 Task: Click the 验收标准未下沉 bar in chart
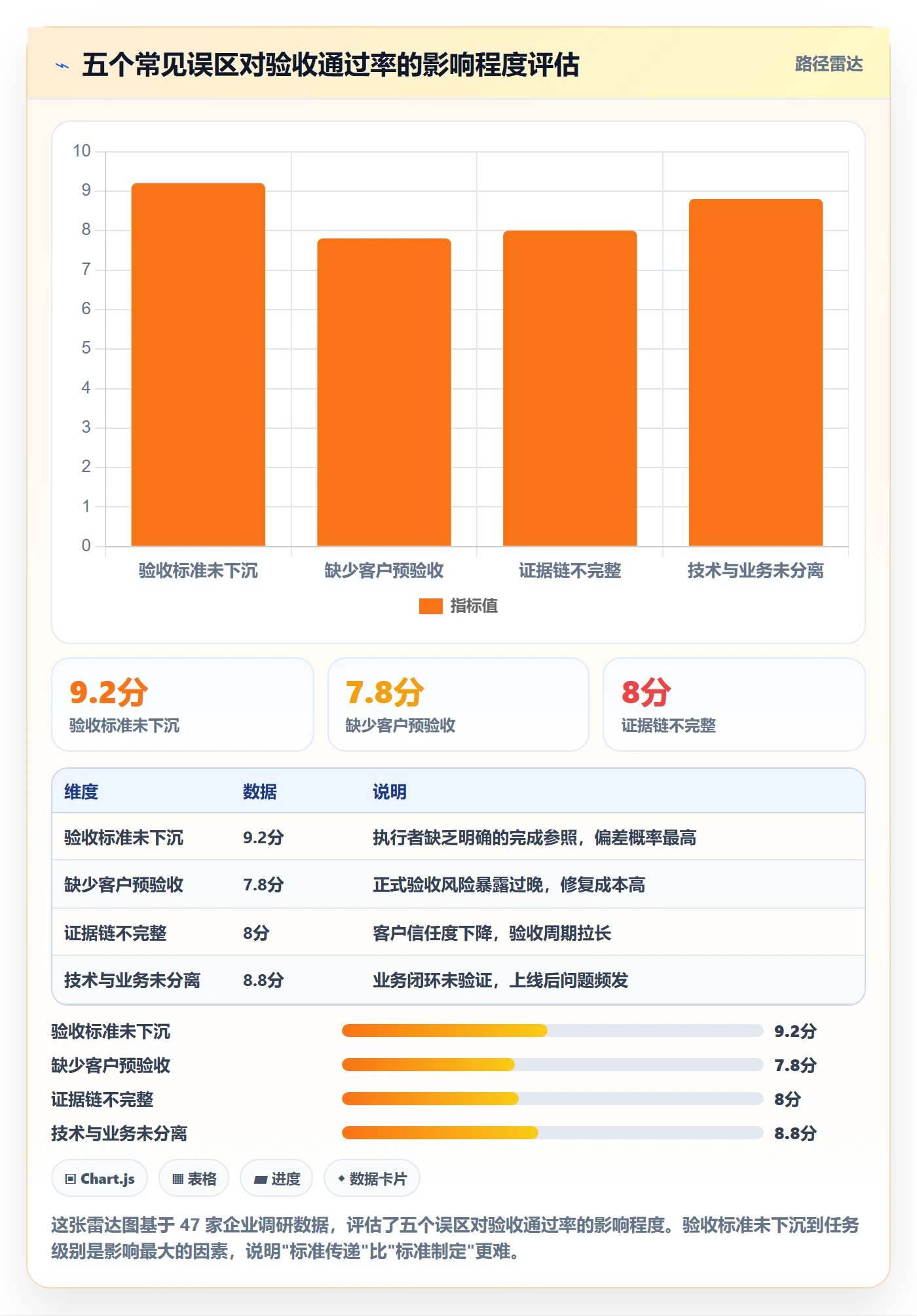198,365
